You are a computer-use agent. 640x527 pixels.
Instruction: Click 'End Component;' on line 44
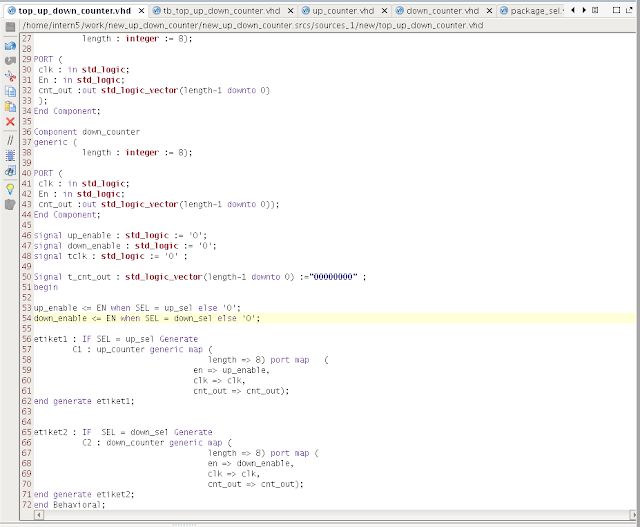tap(67, 215)
